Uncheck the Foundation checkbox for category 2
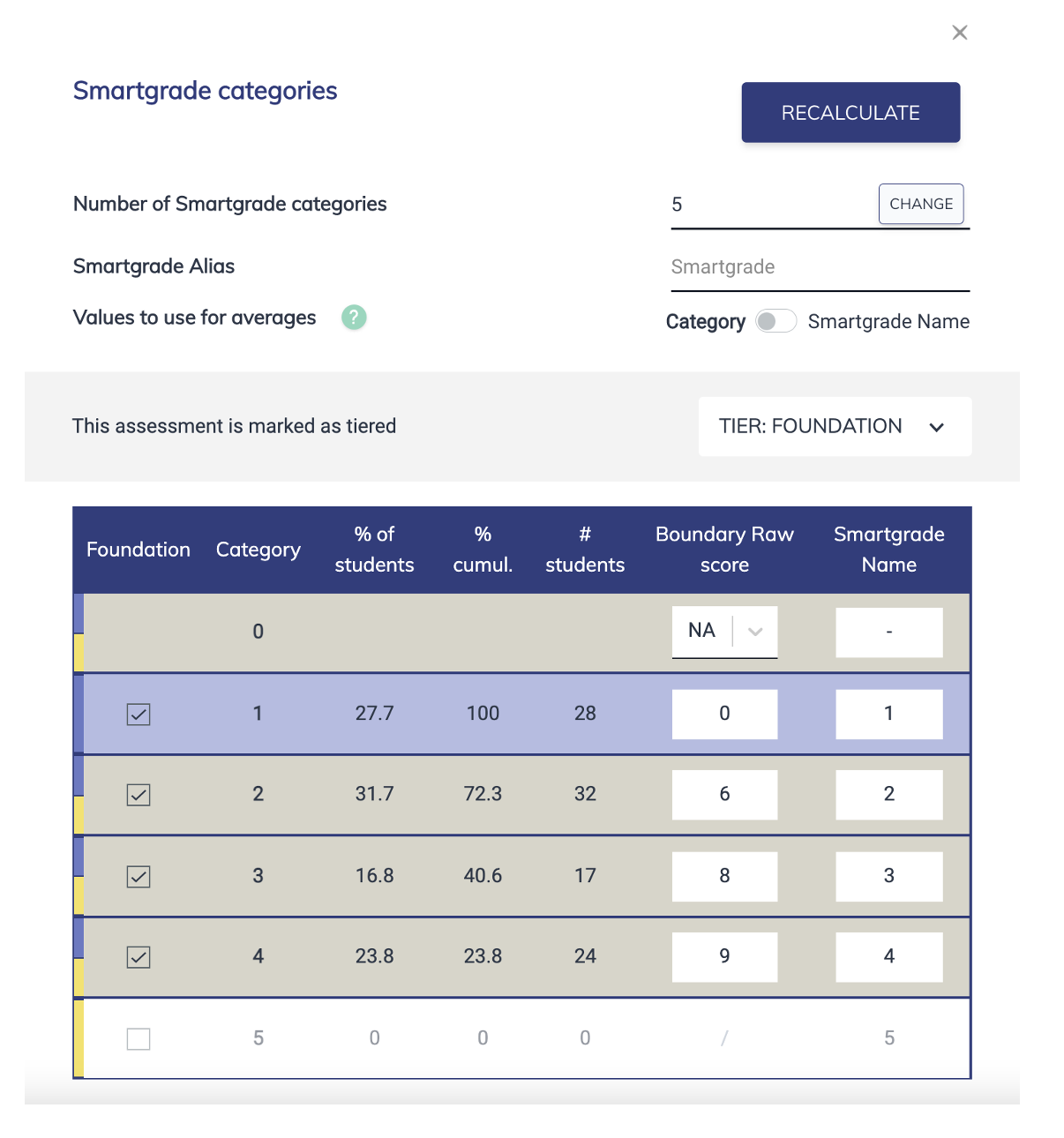This screenshot has height=1138, width=1064. 138,794
